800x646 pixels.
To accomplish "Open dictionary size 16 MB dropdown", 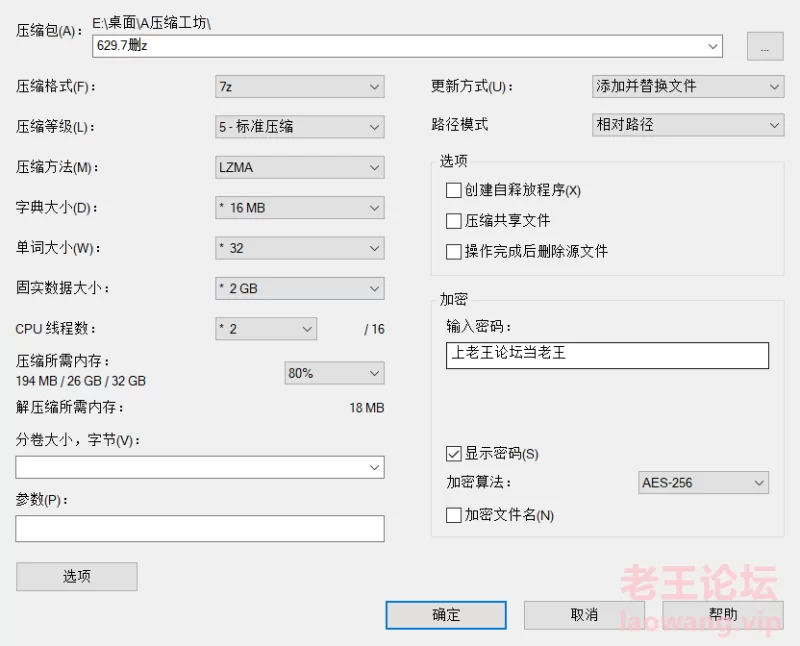I will 299,208.
